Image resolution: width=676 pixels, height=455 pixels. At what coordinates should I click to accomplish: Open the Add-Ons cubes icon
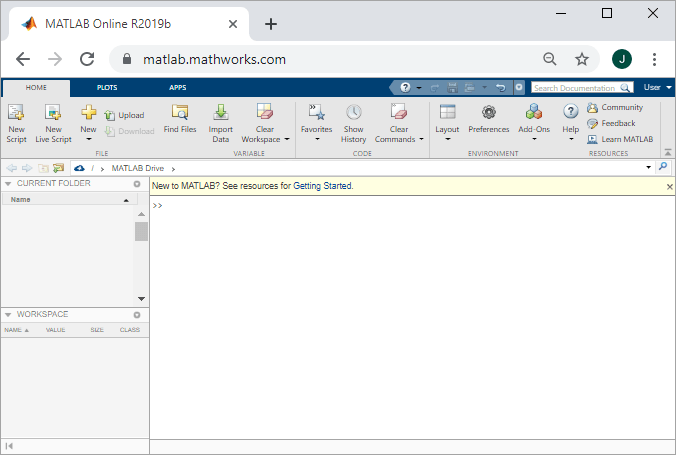tap(534, 112)
